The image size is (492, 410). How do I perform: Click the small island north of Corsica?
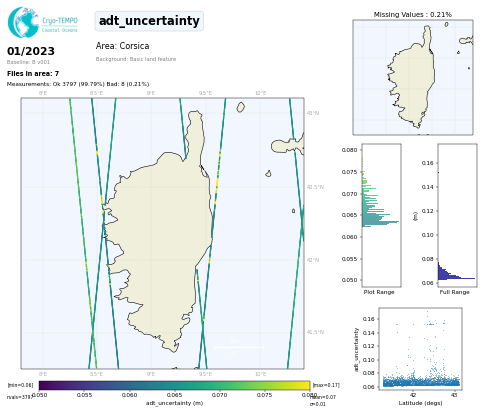click(240, 107)
